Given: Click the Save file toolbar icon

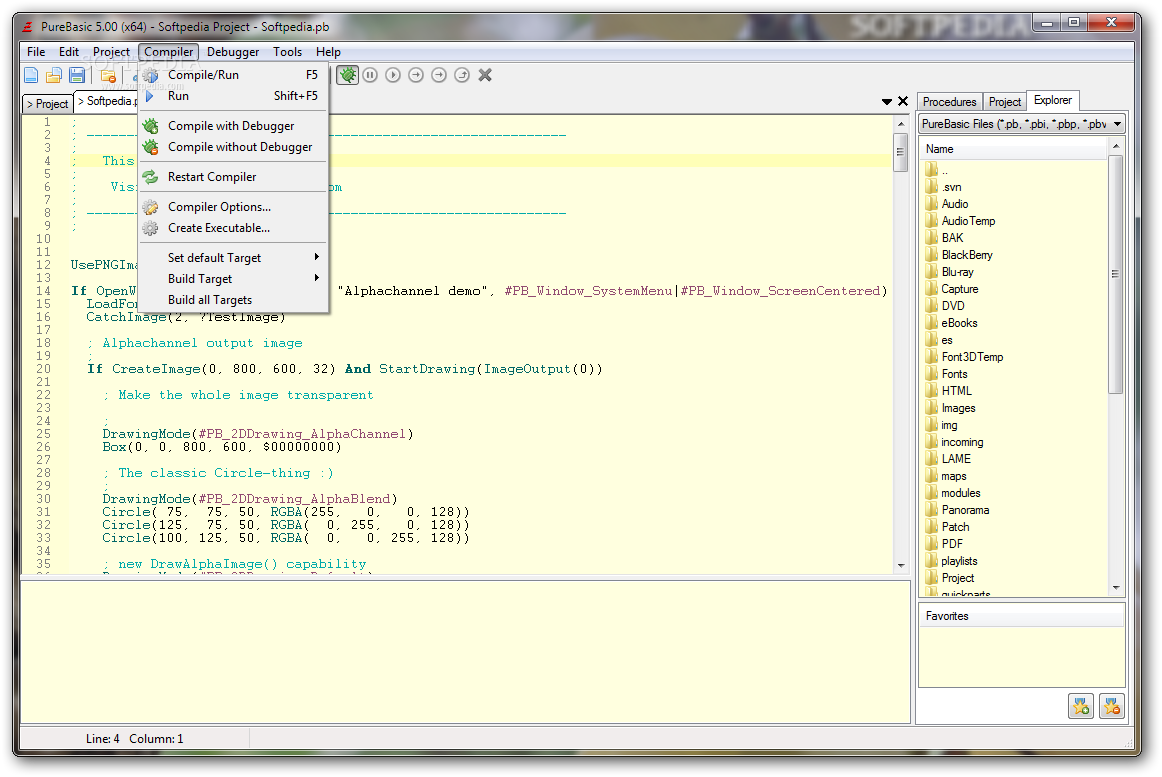Looking at the screenshot, I should (77, 75).
